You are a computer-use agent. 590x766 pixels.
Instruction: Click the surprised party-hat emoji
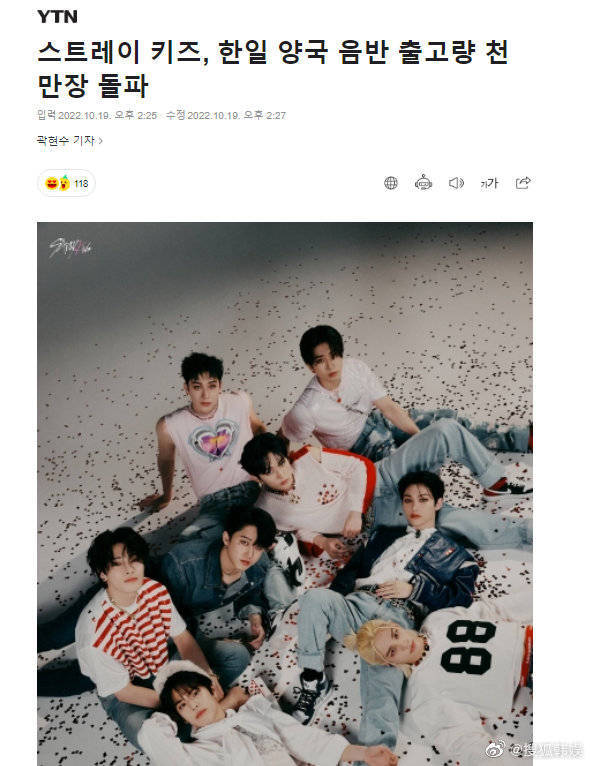(x=65, y=183)
